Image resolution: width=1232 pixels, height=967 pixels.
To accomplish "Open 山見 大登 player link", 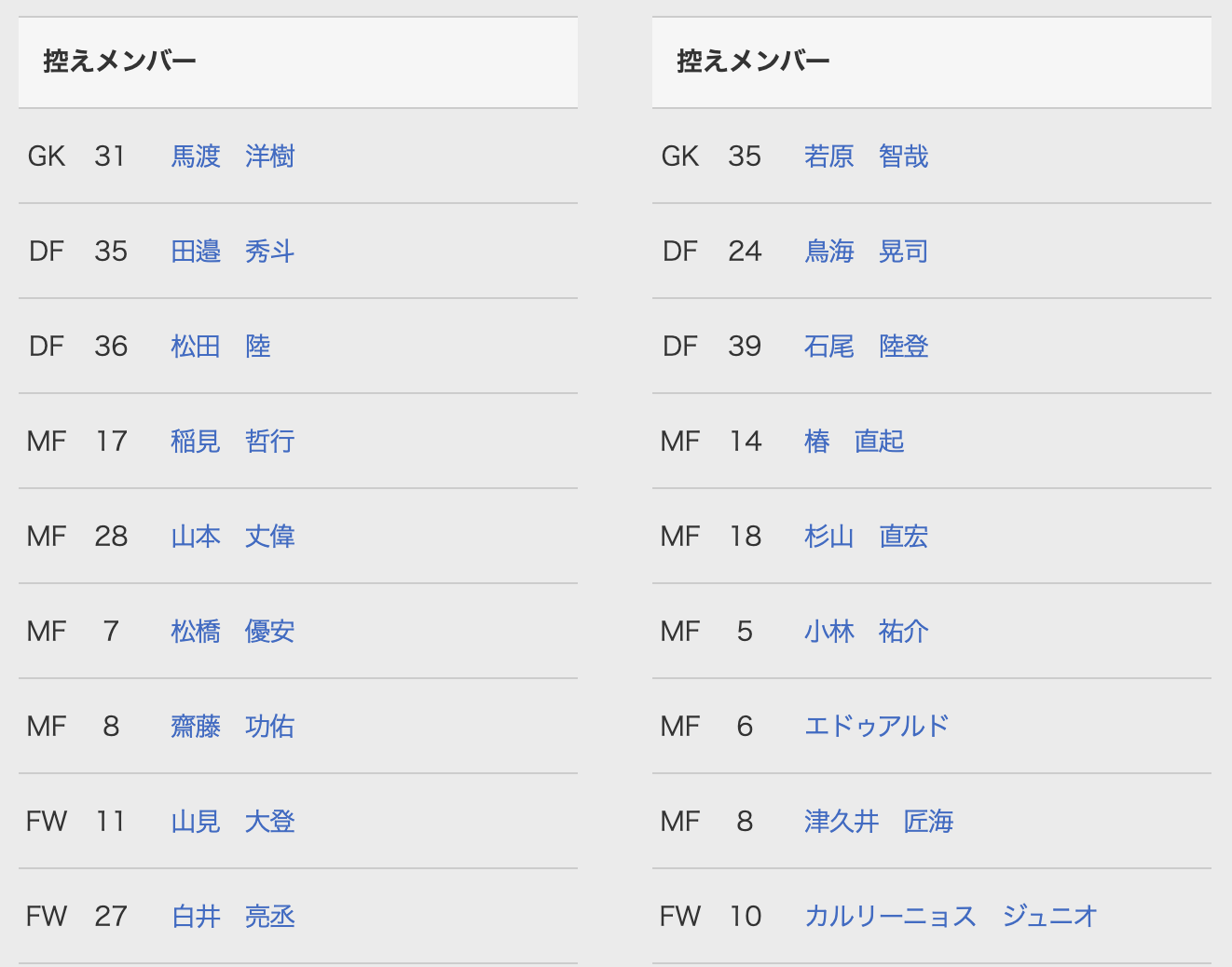I will 233,821.
